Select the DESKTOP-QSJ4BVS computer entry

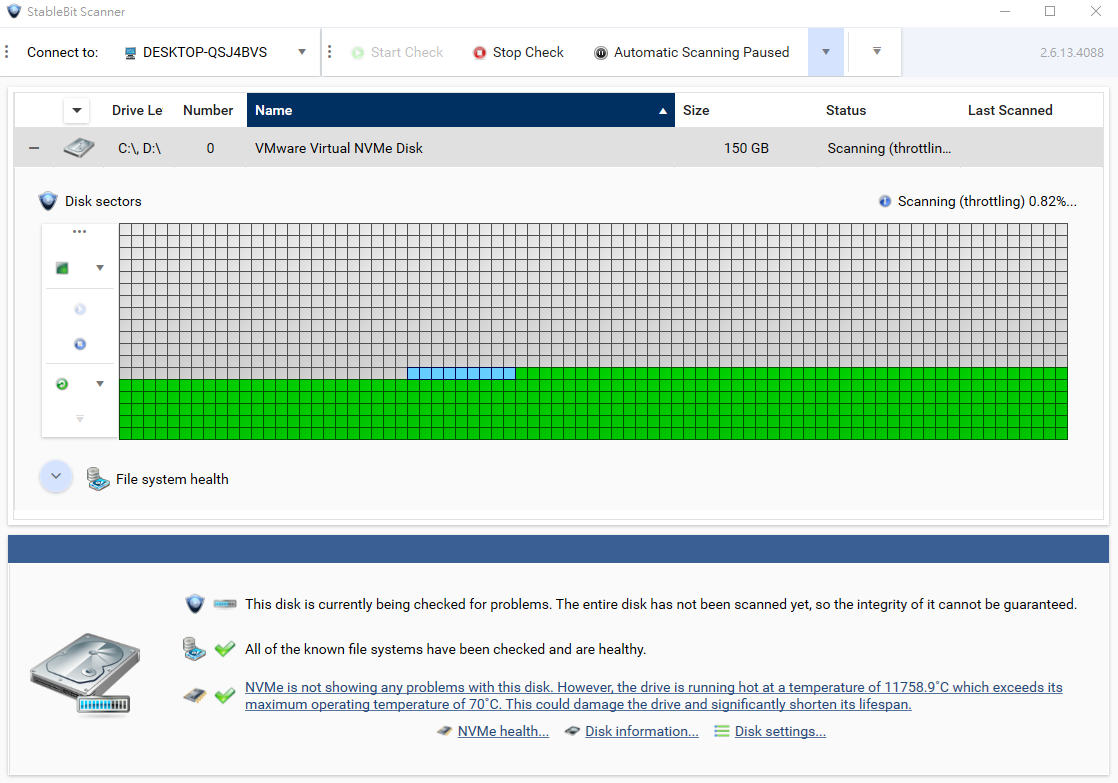click(x=205, y=52)
